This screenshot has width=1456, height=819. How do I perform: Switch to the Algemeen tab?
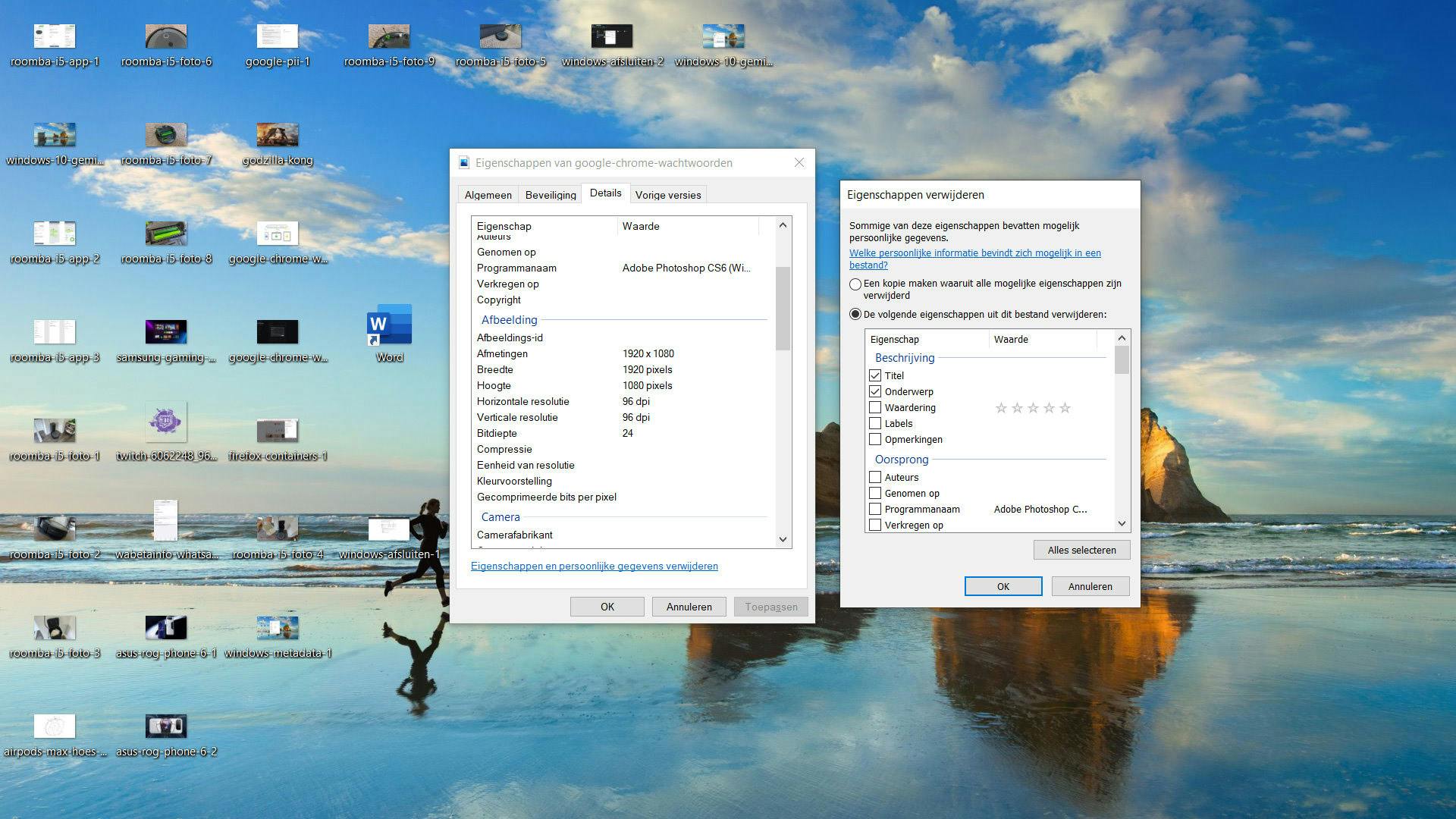pos(488,195)
